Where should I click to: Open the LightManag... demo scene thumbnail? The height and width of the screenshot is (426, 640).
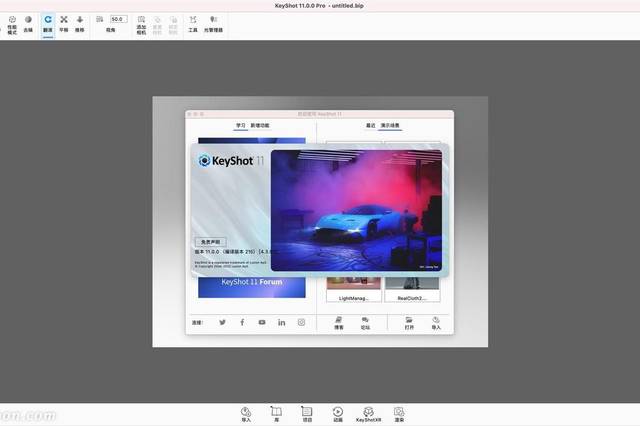pyautogui.click(x=354, y=290)
